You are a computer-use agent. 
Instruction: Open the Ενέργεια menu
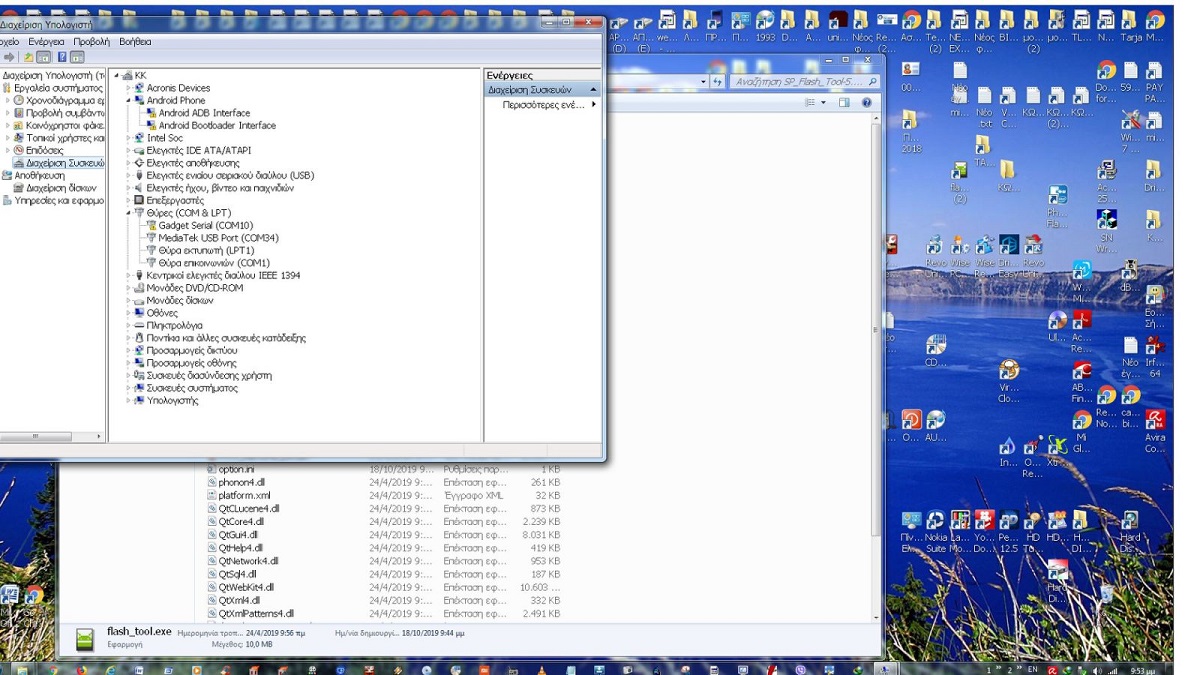click(46, 42)
